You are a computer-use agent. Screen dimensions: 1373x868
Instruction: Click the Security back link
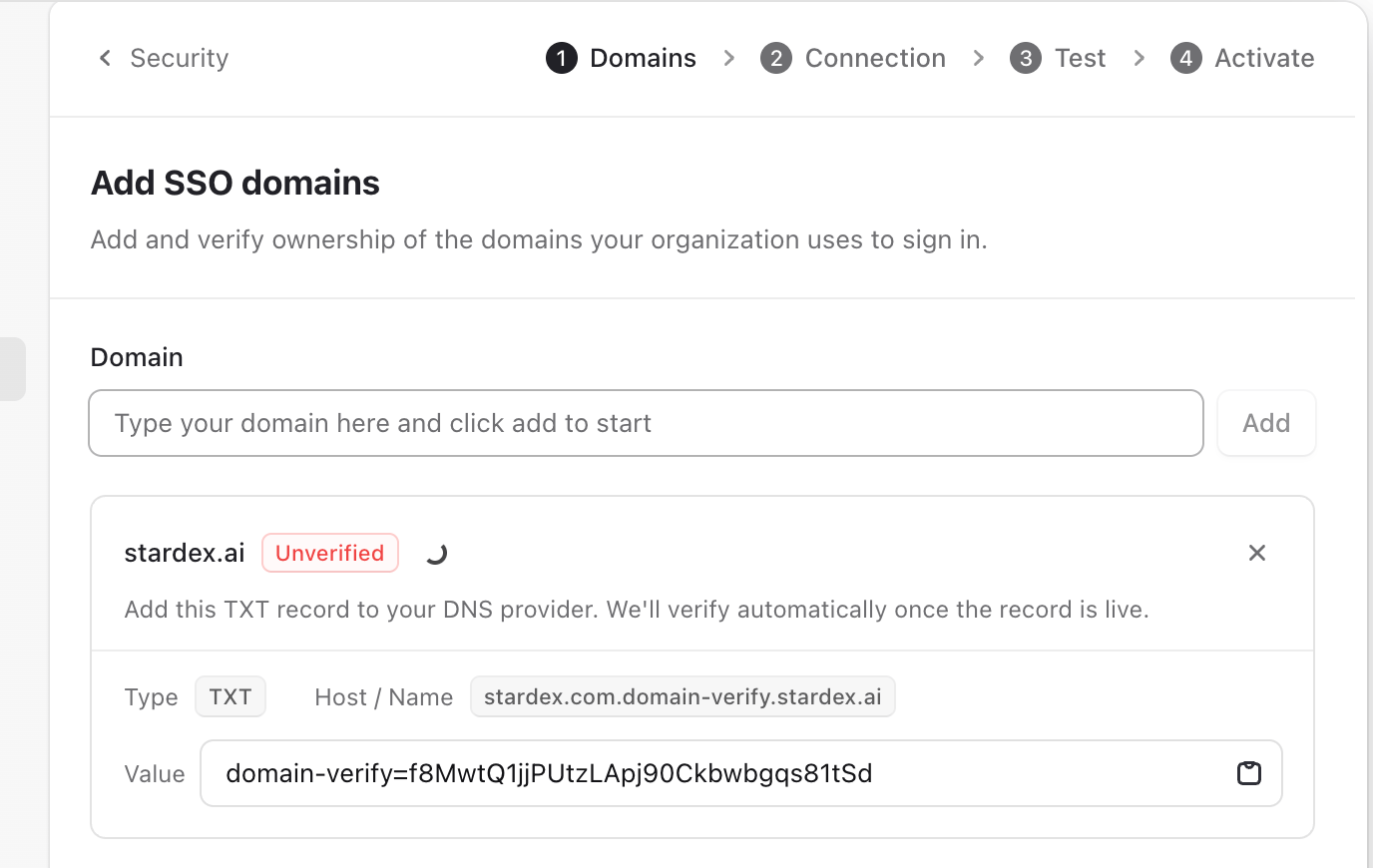pyautogui.click(x=180, y=58)
